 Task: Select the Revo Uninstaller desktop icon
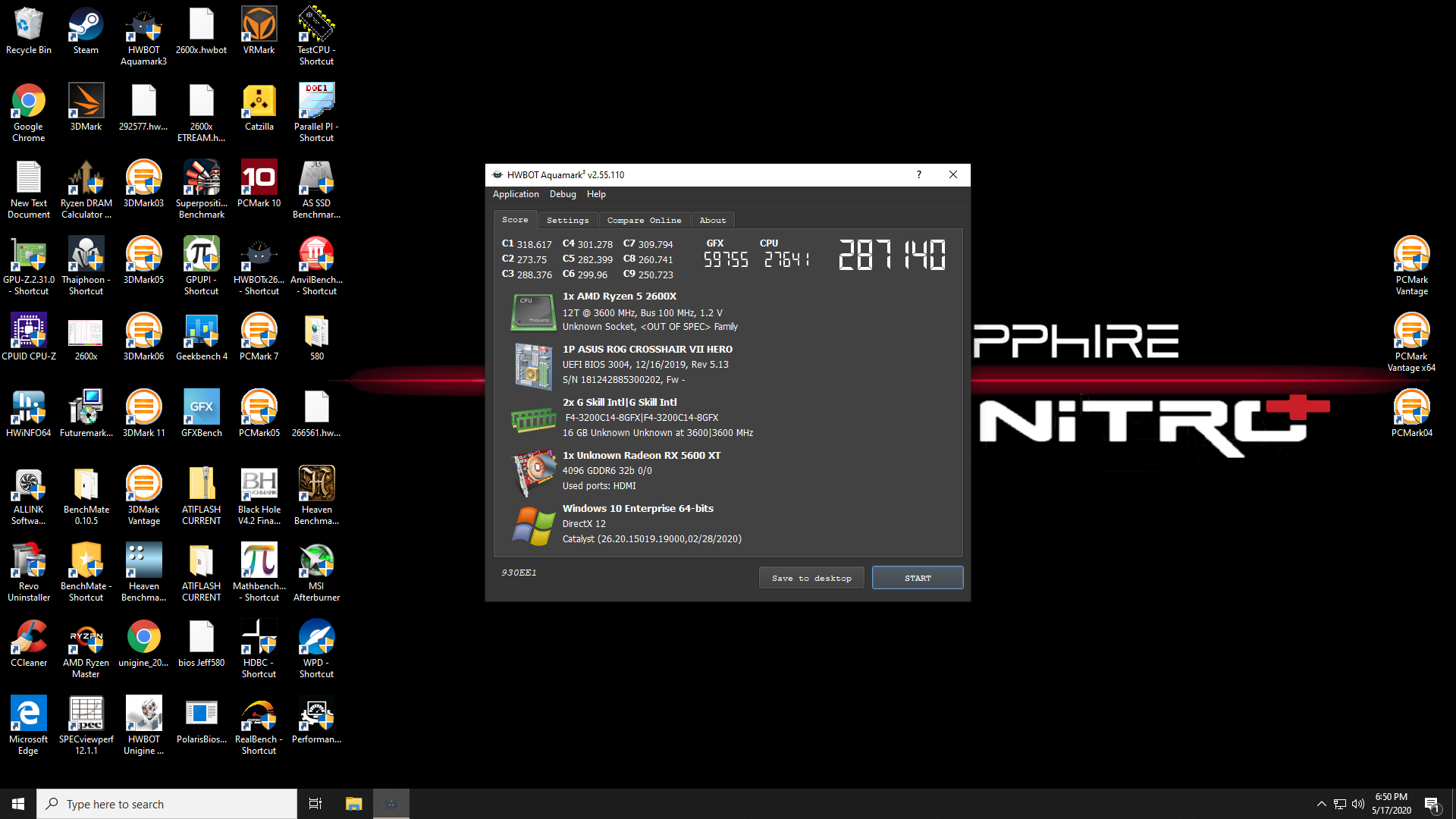pos(29,573)
